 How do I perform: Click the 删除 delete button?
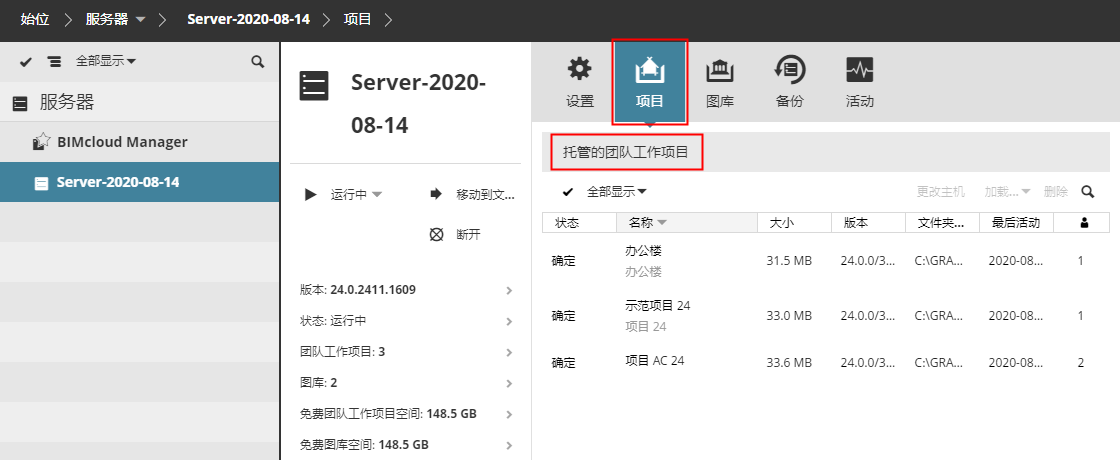1056,191
